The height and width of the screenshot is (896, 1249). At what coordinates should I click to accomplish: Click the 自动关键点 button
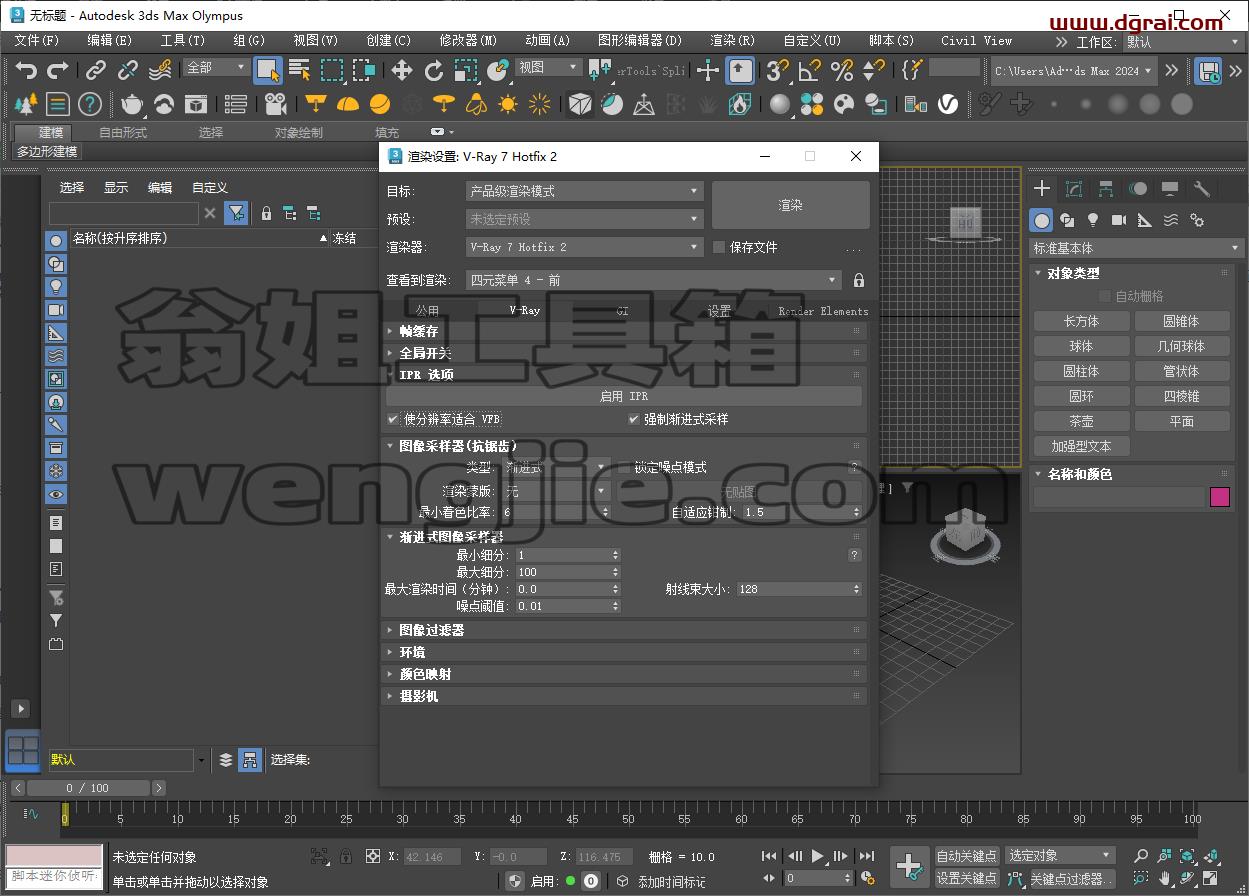point(966,856)
